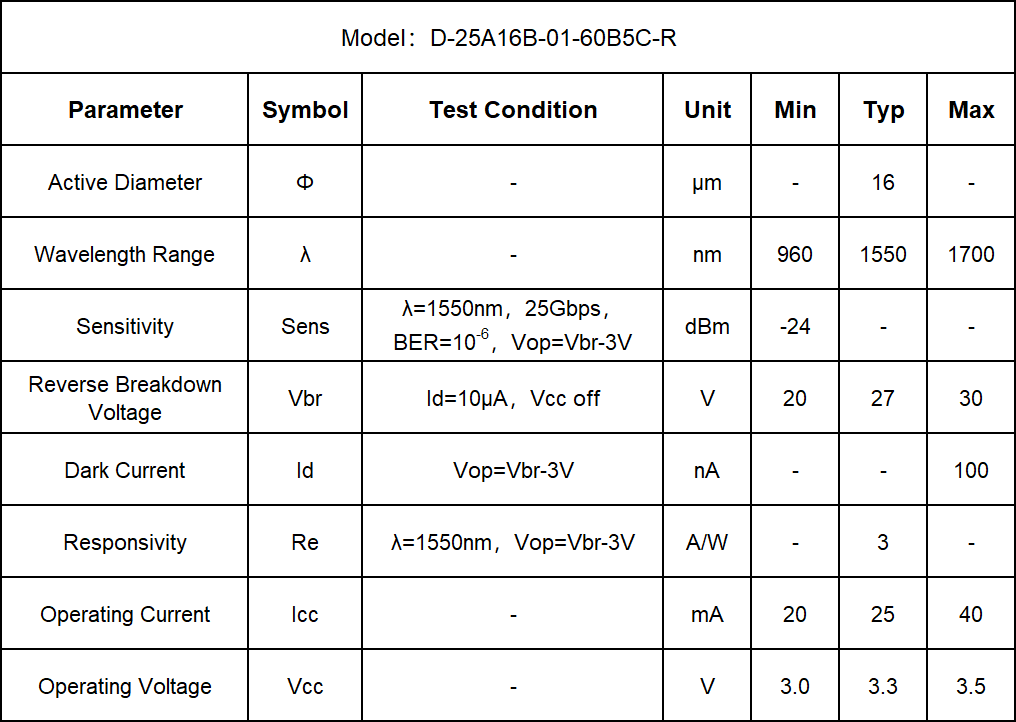Screen dimensions: 1016x722
Task: Select the Parameter column header
Action: 125,110
